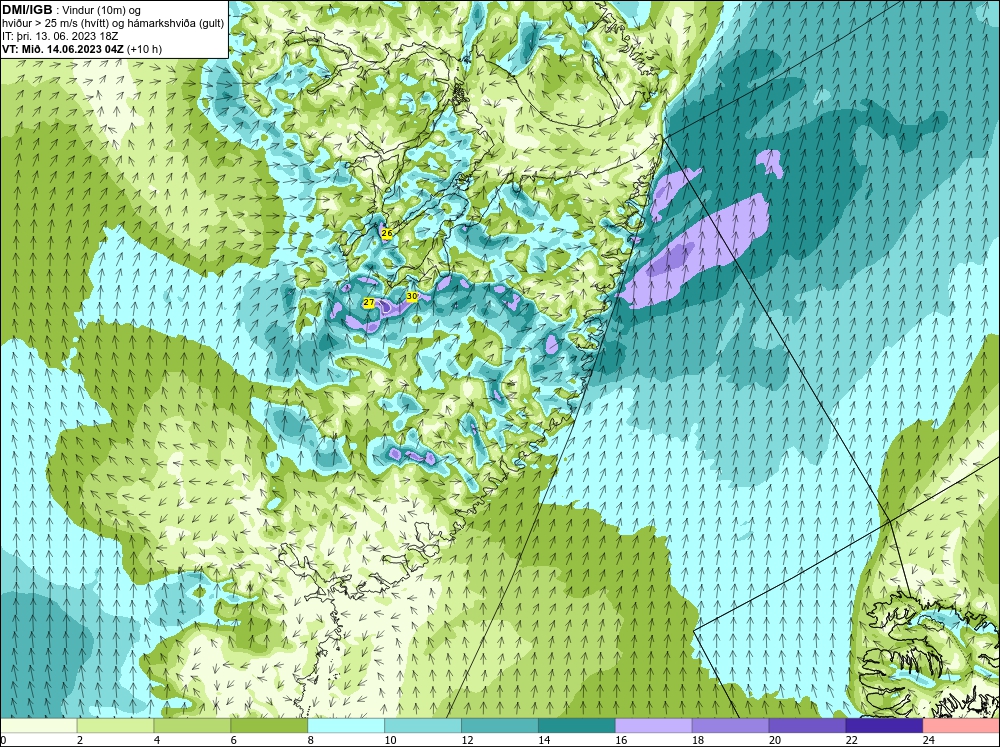Select the 10–12 m/s cyan swatch

pyautogui.click(x=423, y=726)
